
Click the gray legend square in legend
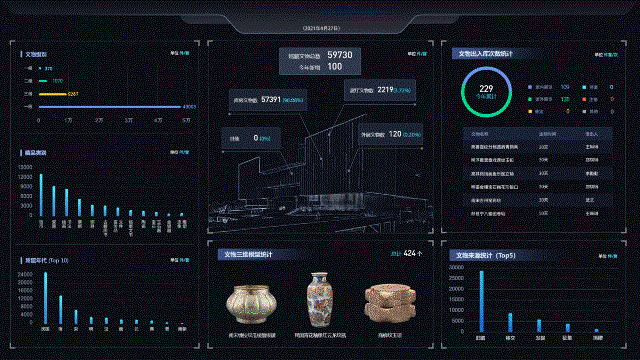click(x=584, y=111)
